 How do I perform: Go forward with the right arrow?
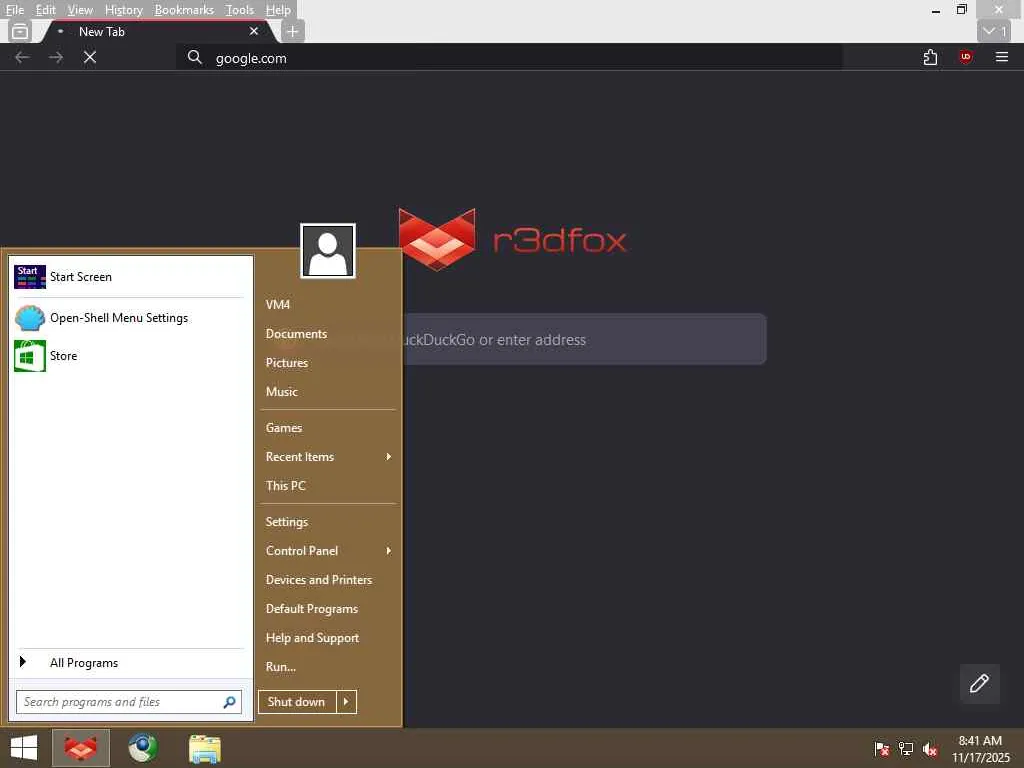[x=56, y=57]
